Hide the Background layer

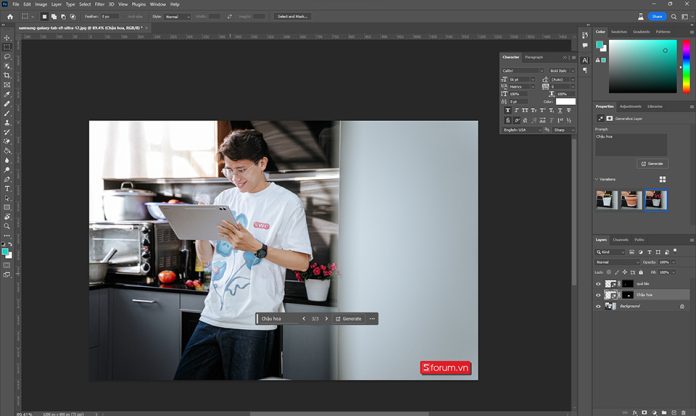coord(599,307)
